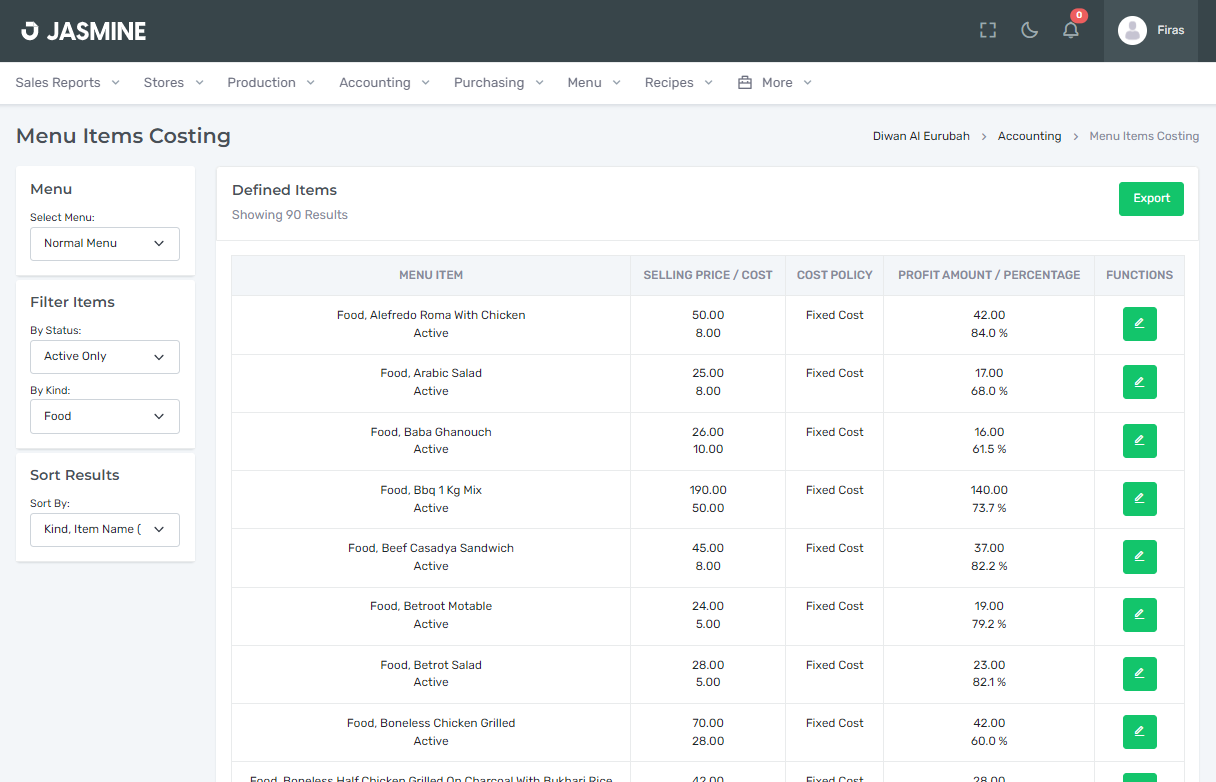Edit the Beef Casadya Sandwich costing
This screenshot has height=782, width=1216.
[x=1139, y=557]
